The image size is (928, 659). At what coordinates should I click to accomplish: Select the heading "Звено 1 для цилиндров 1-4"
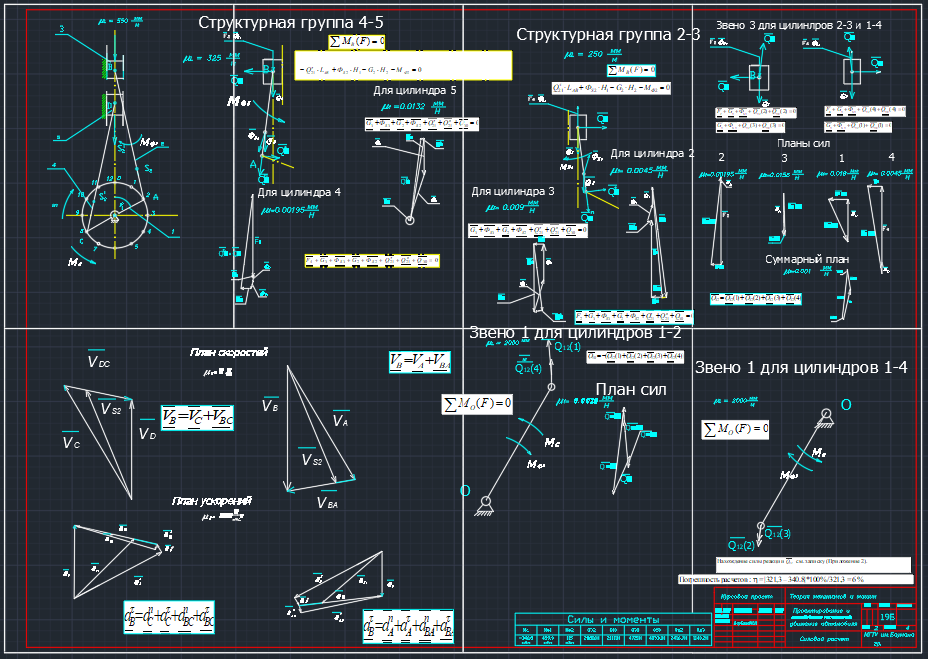(x=801, y=368)
